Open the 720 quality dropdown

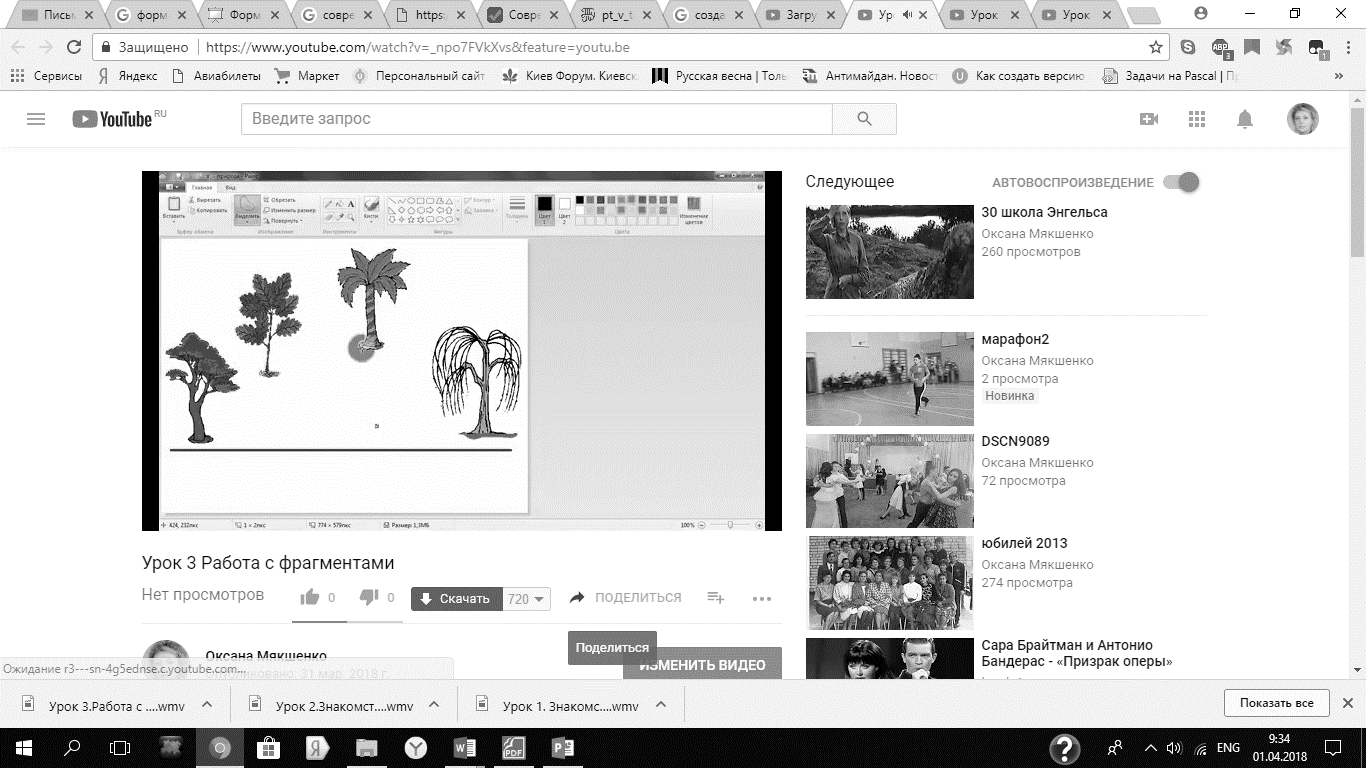(527, 599)
